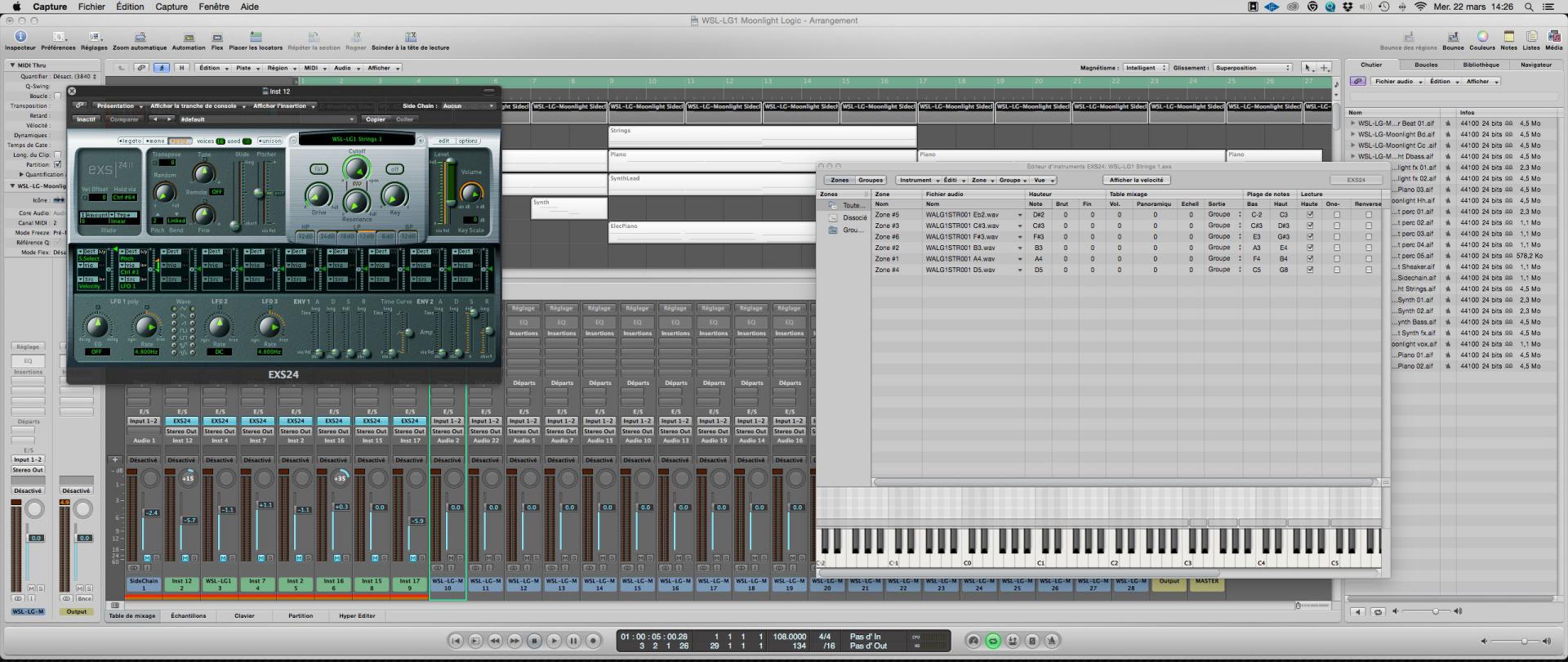
Task: Click the Pause transport button
Action: click(573, 642)
